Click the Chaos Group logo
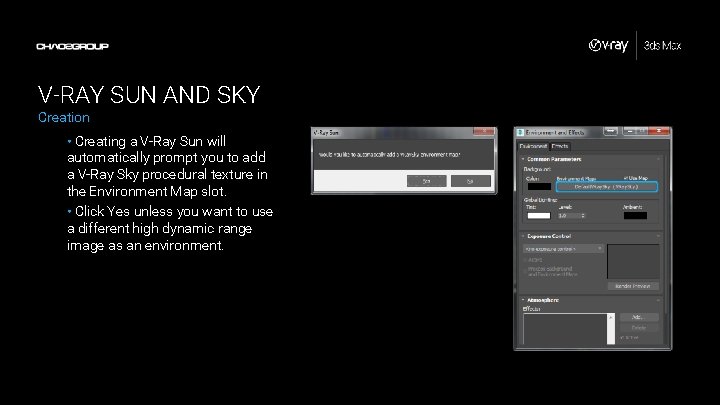 pyautogui.click(x=73, y=46)
